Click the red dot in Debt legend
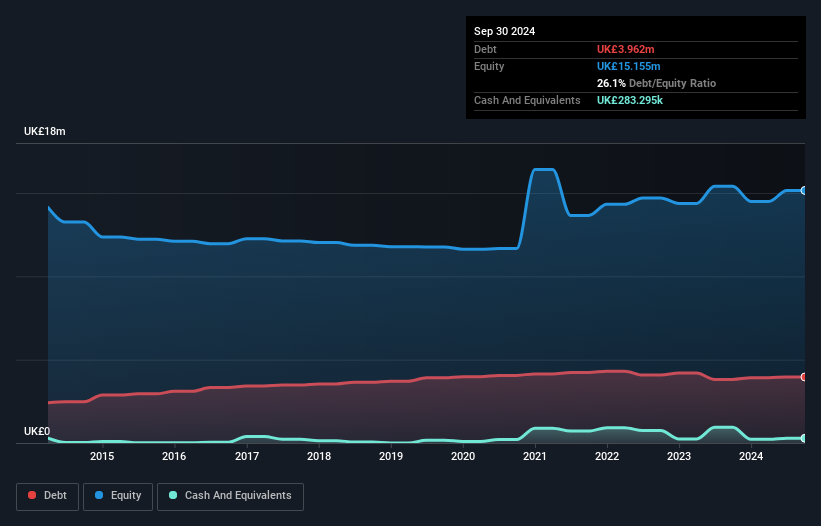 coord(32,495)
